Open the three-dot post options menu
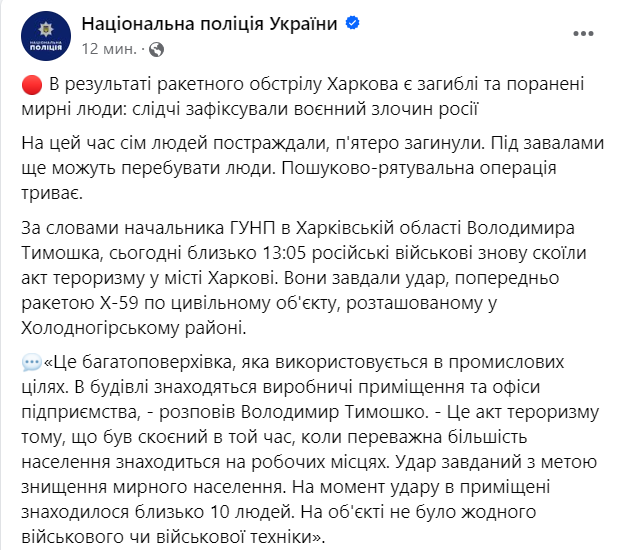 coord(583,34)
